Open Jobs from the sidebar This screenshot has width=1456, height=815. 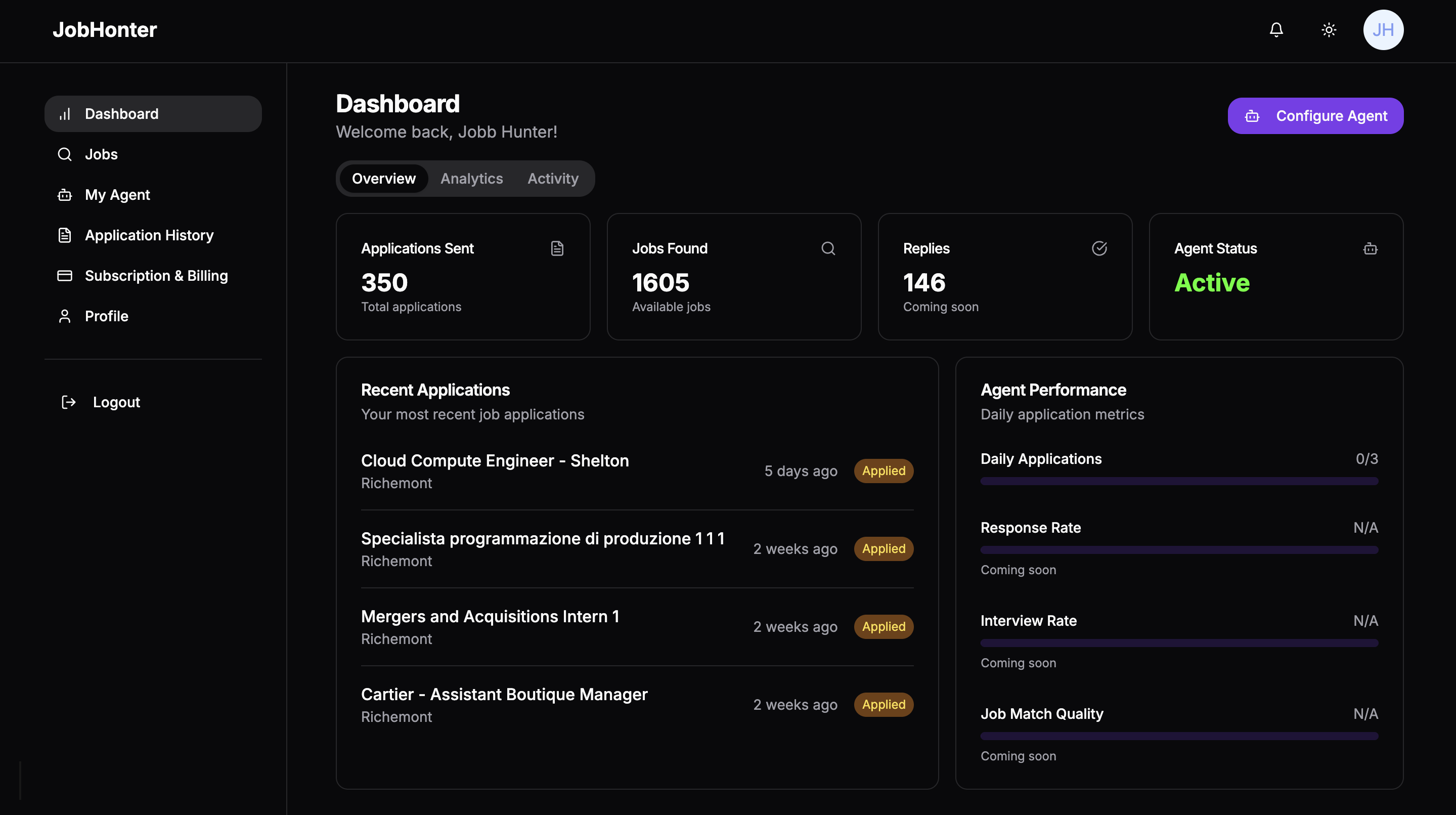tap(153, 154)
